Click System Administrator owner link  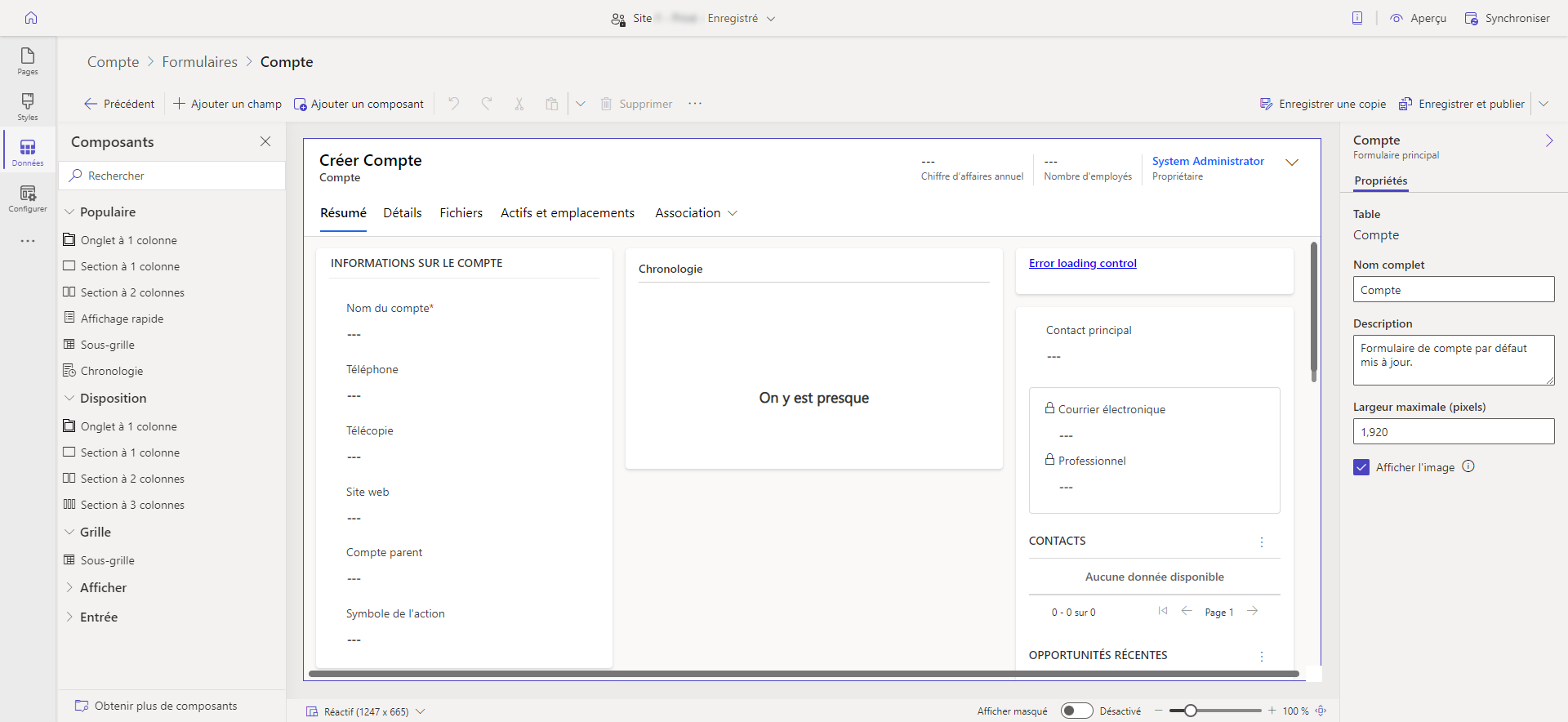[1208, 161]
